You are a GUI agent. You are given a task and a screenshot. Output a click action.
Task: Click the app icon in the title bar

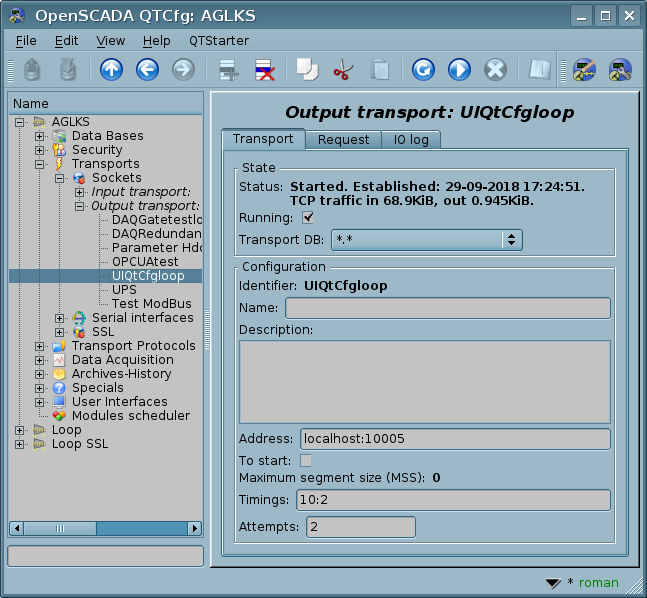click(x=17, y=16)
